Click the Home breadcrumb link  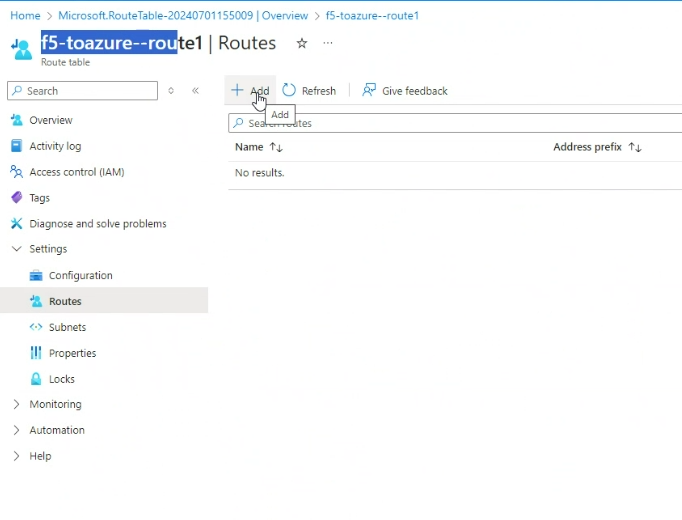point(25,16)
